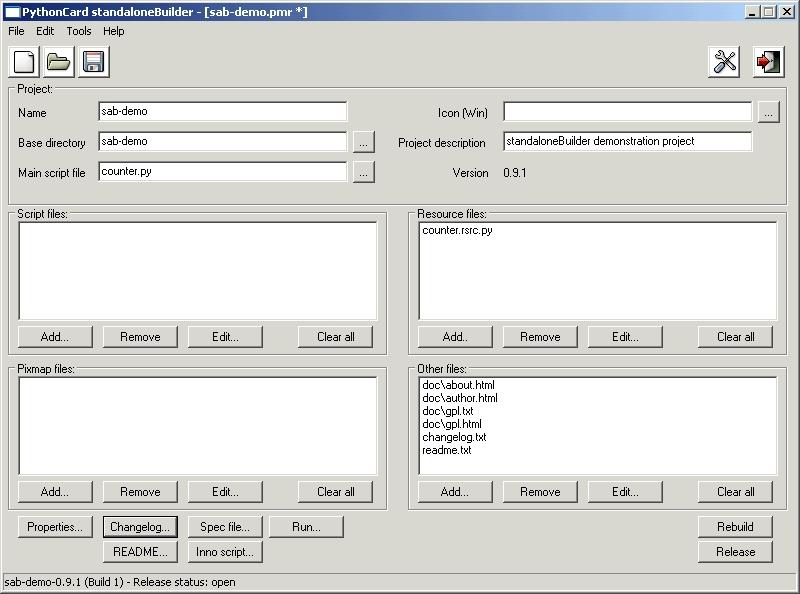
Task: Open the Tools menu
Action: tap(79, 31)
